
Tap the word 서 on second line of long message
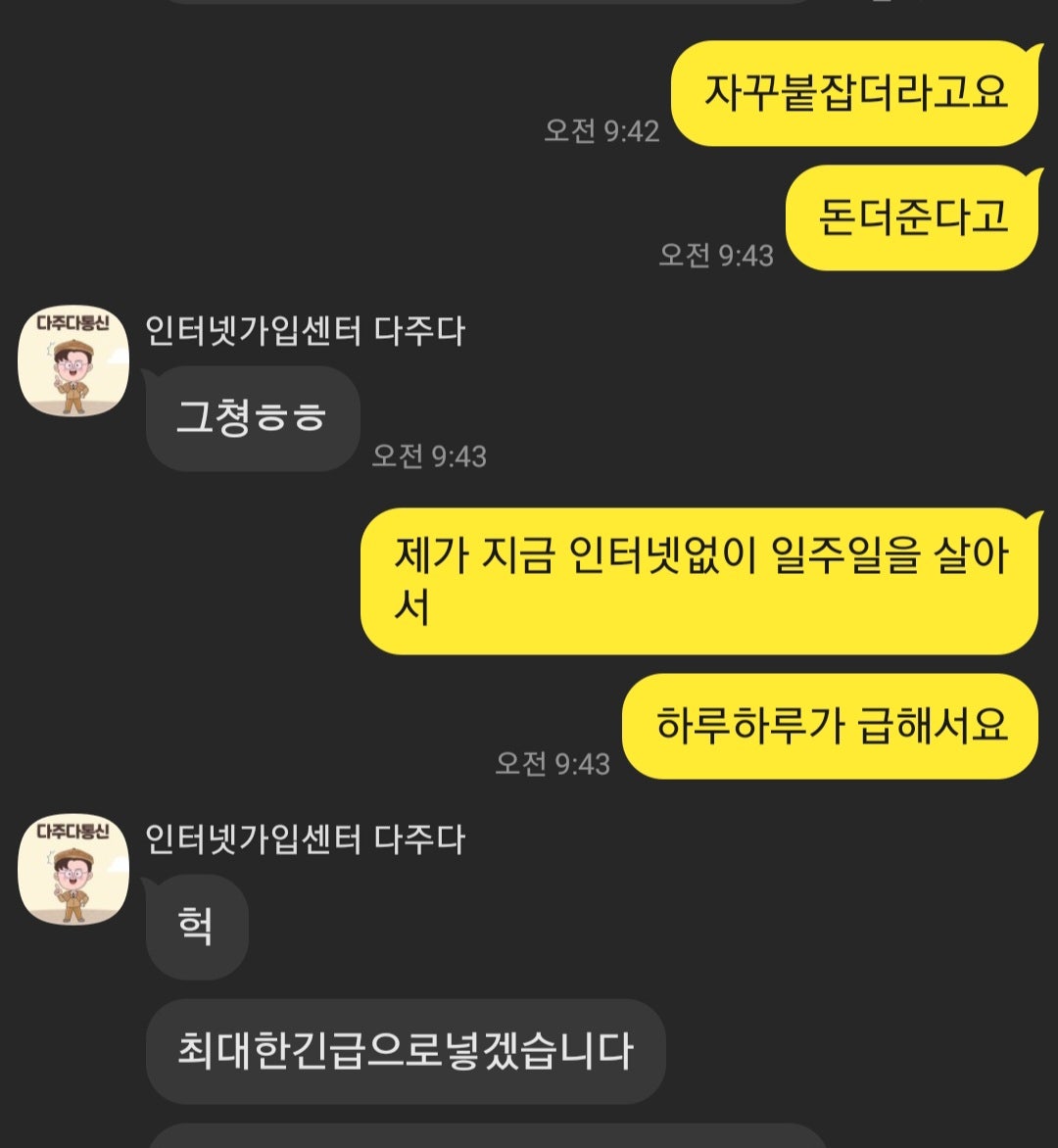pos(411,607)
